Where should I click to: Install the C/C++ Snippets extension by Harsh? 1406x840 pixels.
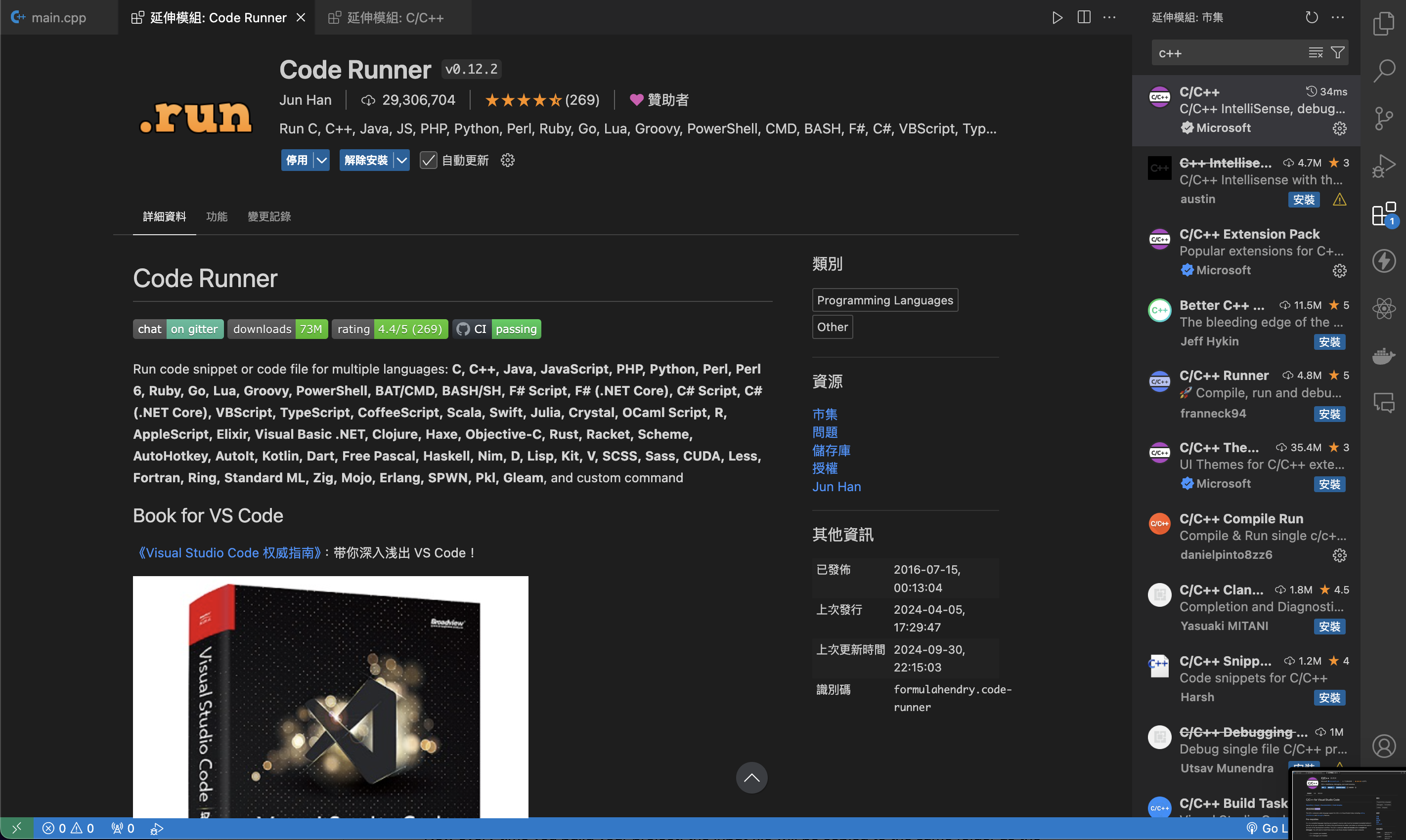point(1329,697)
